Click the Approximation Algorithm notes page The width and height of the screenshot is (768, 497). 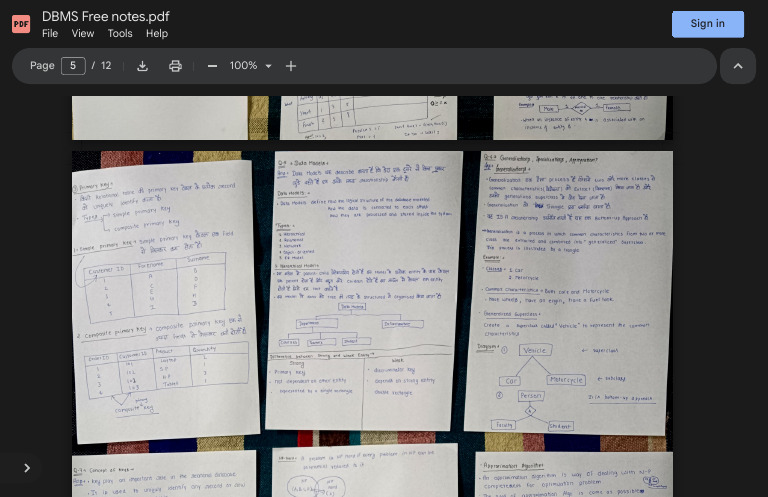574,474
